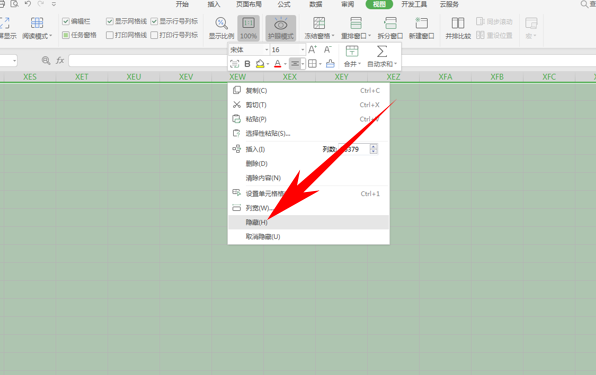This screenshot has height=375, width=596.
Task: Open the 显示比例 zoom ratio magnifier
Action: point(221,23)
